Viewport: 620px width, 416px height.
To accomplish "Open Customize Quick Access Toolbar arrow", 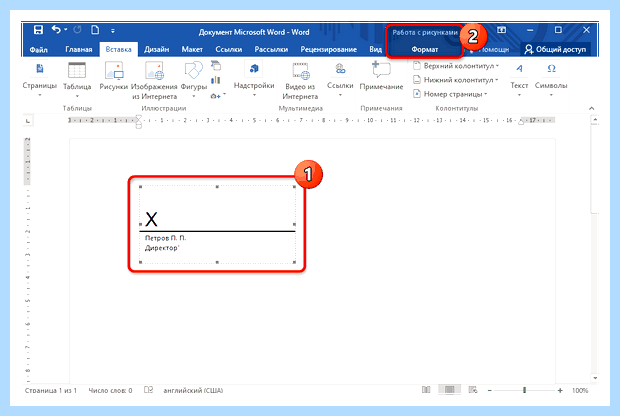I will 113,30.
